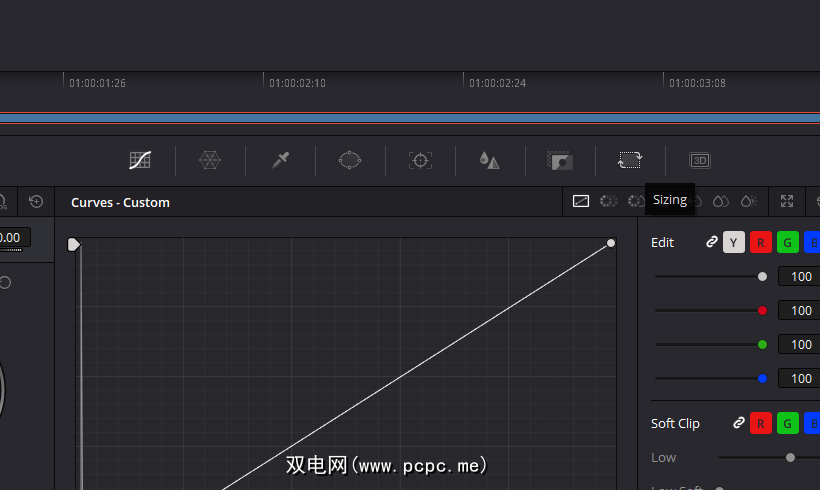Expand the curves panel to full view
Image resolution: width=820 pixels, height=490 pixels.
[x=787, y=201]
